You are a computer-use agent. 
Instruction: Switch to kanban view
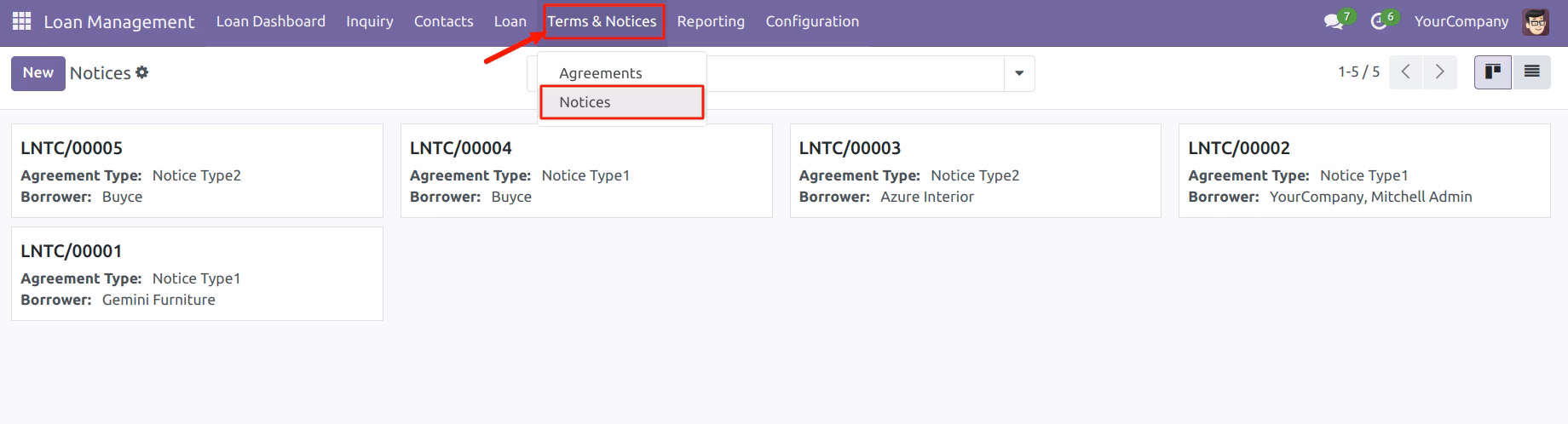(1493, 73)
